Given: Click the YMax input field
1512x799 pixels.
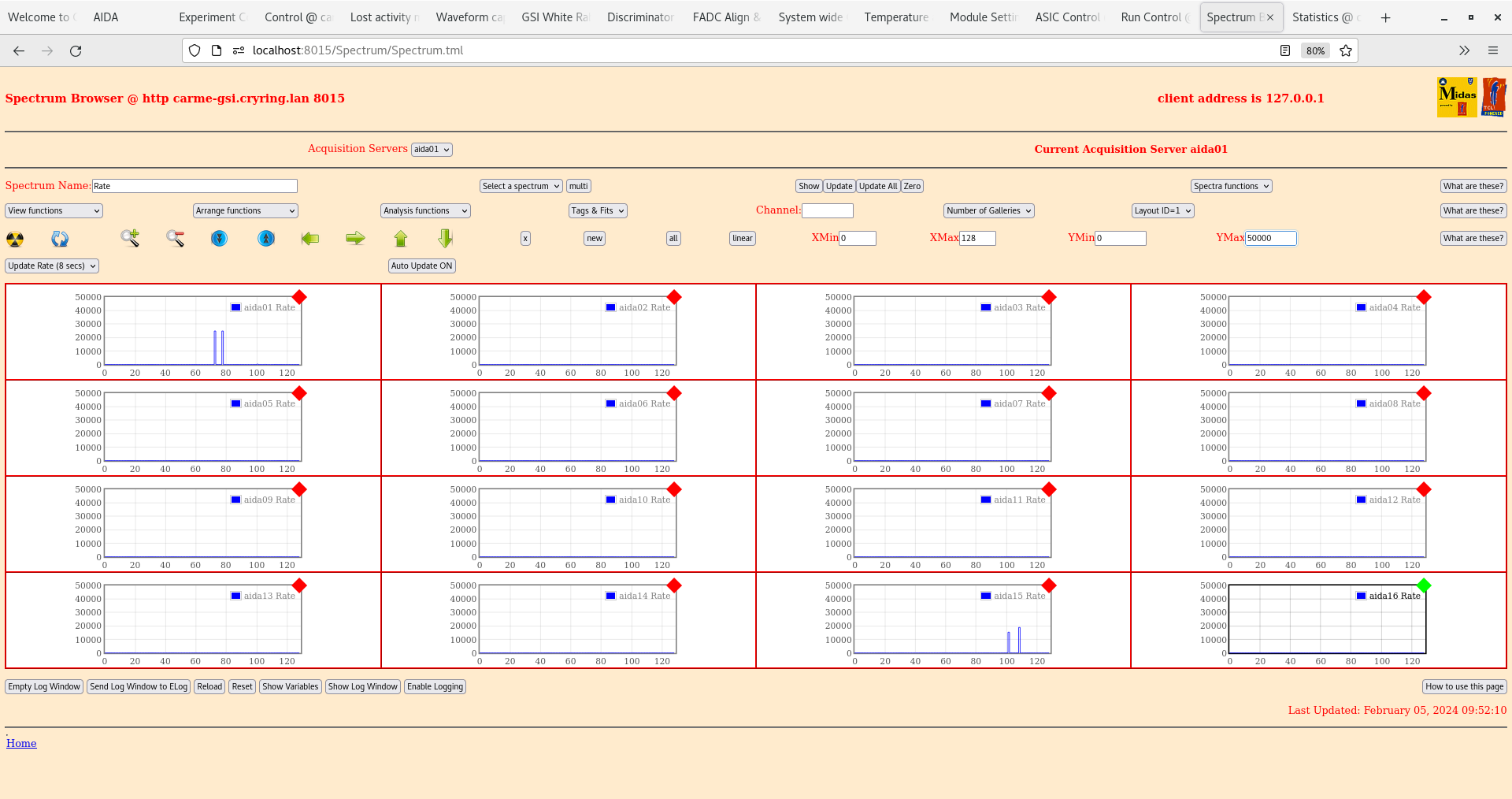Looking at the screenshot, I should 1269,238.
